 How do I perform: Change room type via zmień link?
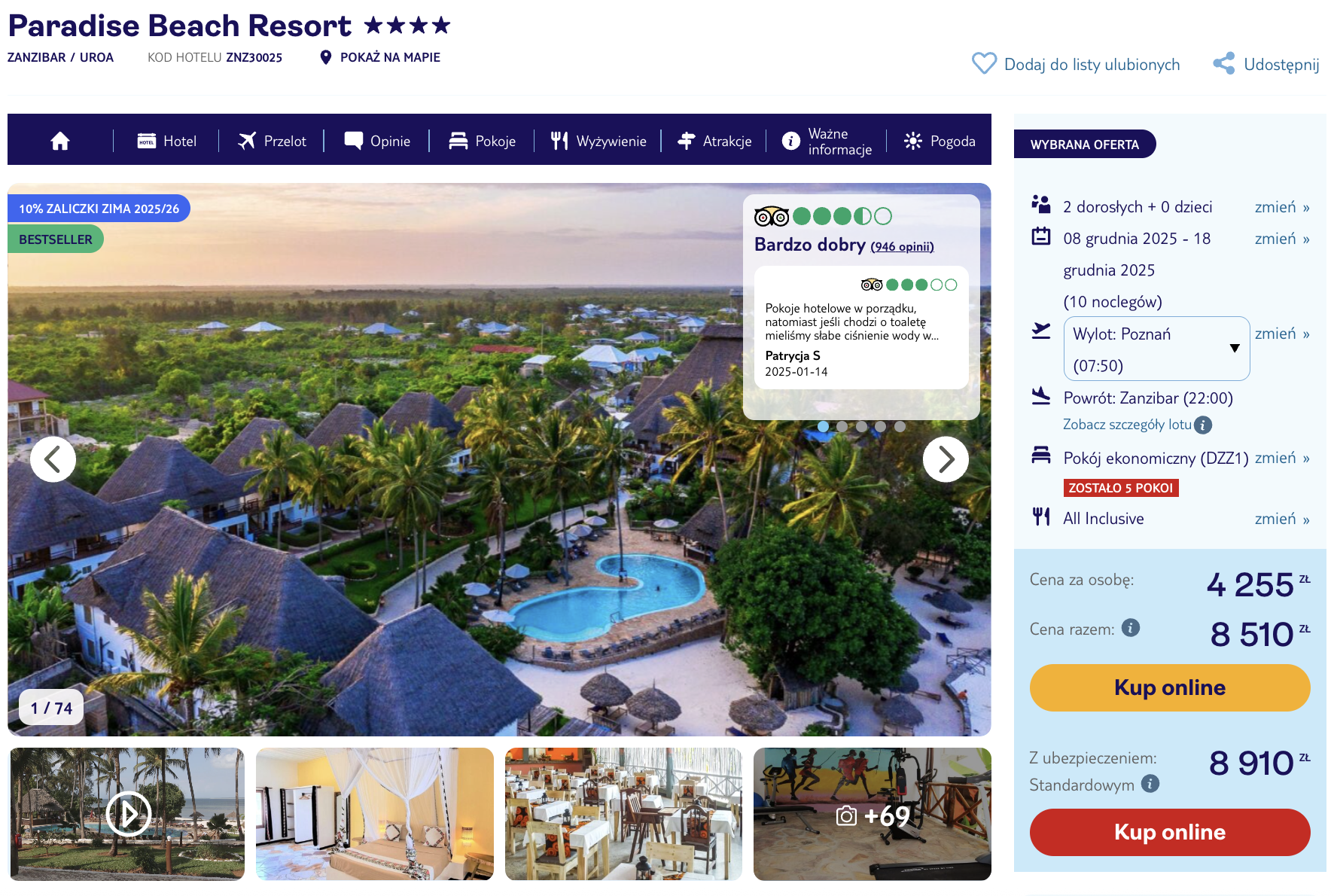tap(1282, 458)
